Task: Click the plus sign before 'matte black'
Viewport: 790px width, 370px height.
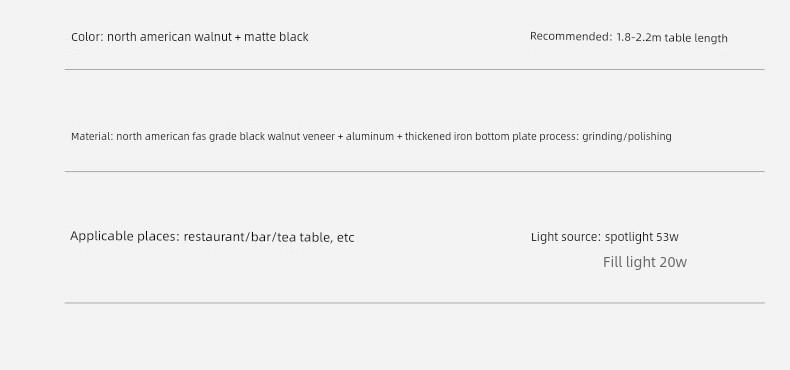Action: pyautogui.click(x=238, y=37)
